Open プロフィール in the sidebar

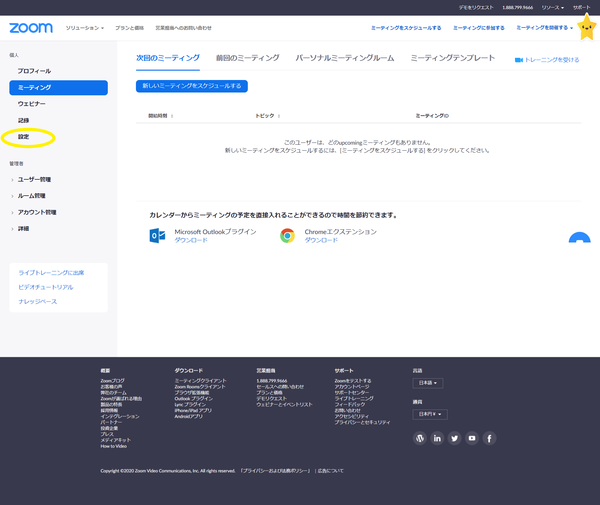pyautogui.click(x=34, y=71)
